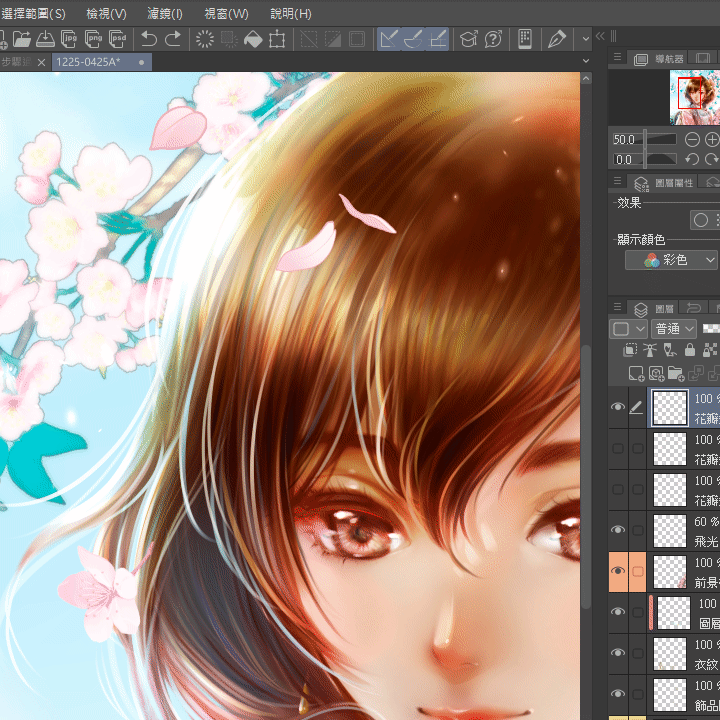The height and width of the screenshot is (720, 720).
Task: Zoom out with the minus icon in the navigator
Action: (x=692, y=140)
